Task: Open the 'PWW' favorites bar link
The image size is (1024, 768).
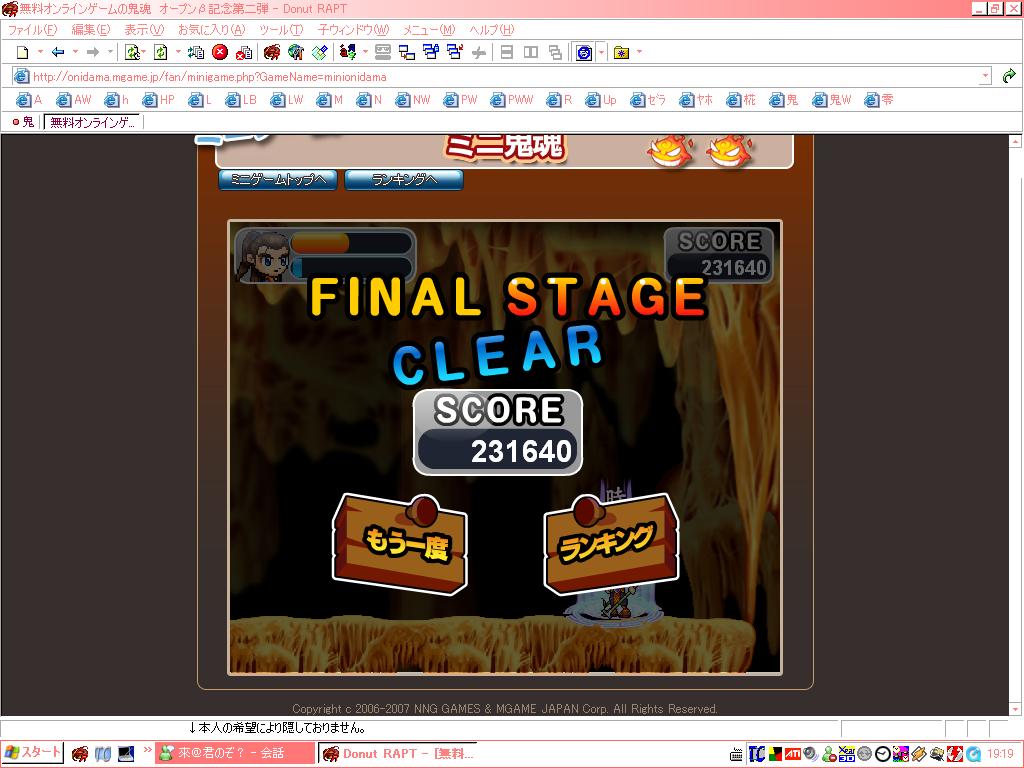Action: (512, 100)
